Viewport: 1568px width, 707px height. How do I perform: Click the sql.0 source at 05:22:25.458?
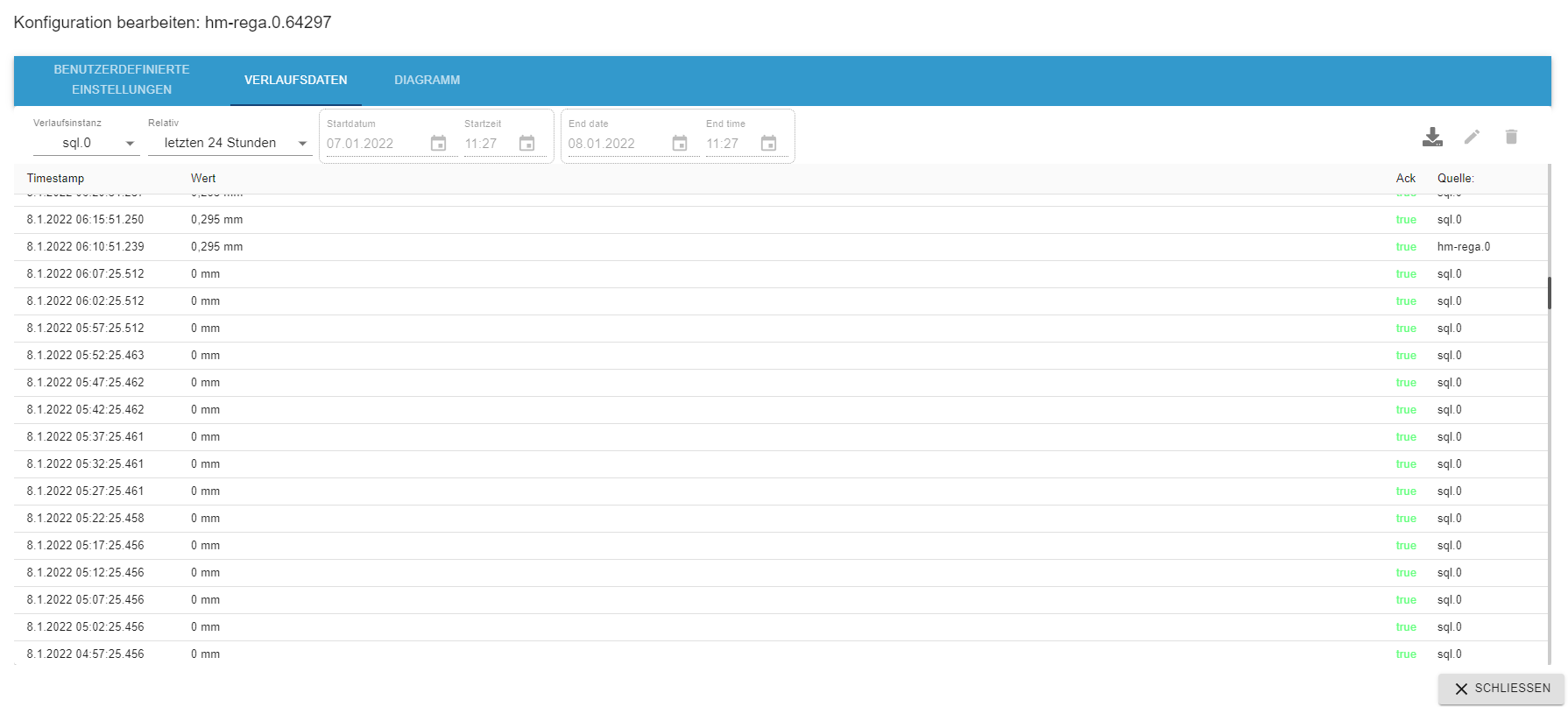(x=1450, y=519)
